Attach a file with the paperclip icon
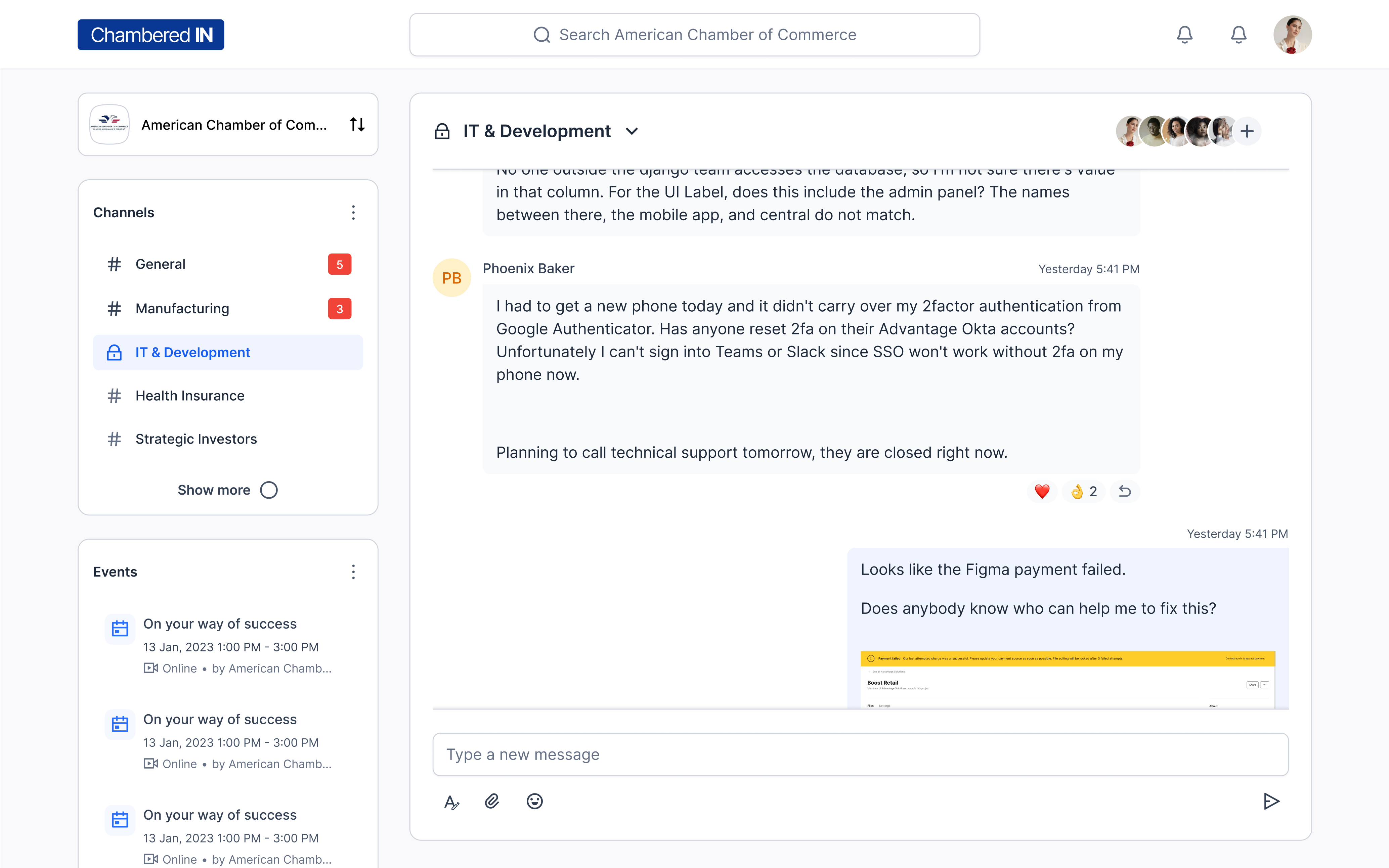1389x868 pixels. coord(492,802)
